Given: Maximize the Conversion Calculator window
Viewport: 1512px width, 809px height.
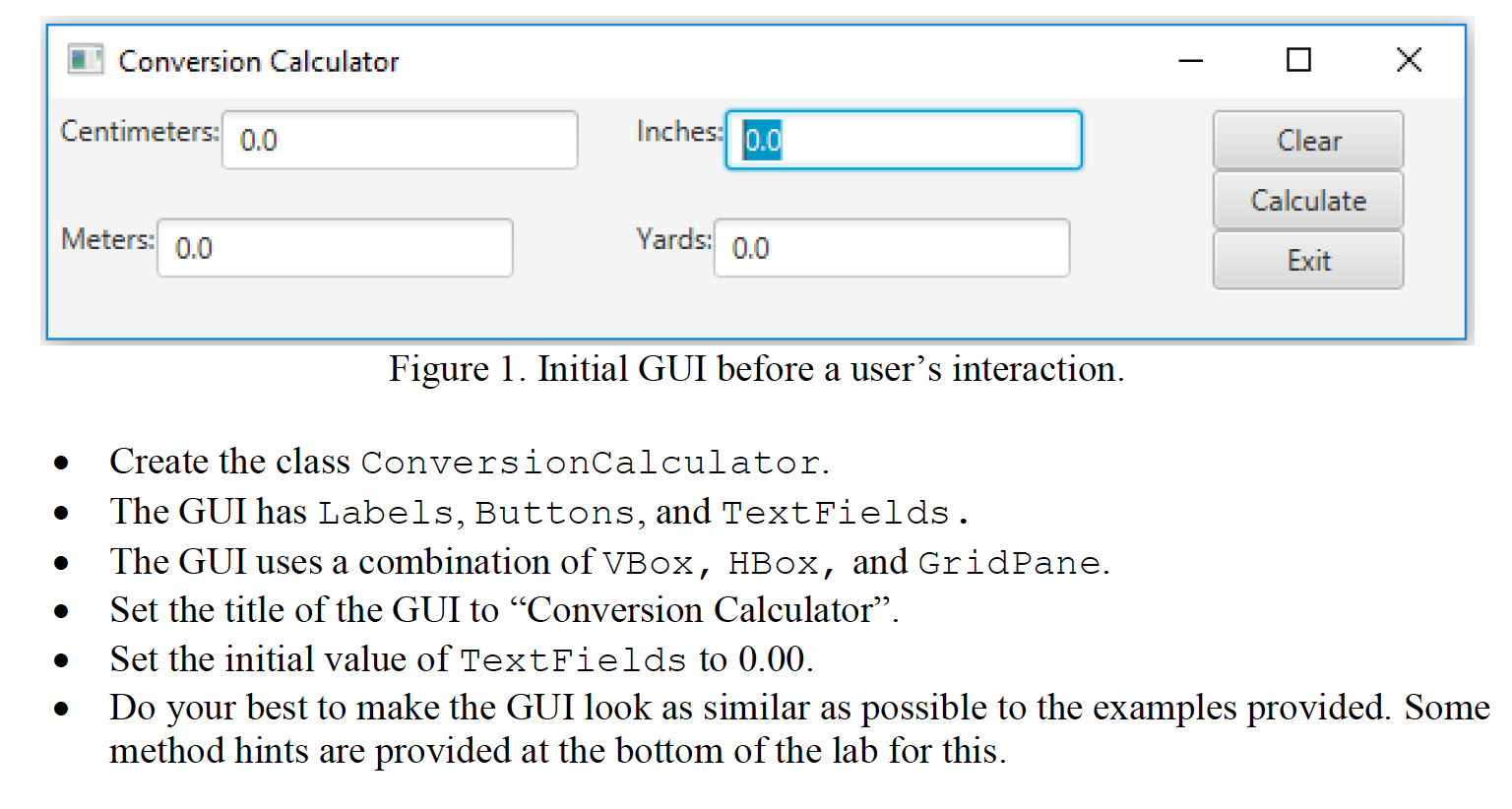Looking at the screenshot, I should click(x=1297, y=60).
